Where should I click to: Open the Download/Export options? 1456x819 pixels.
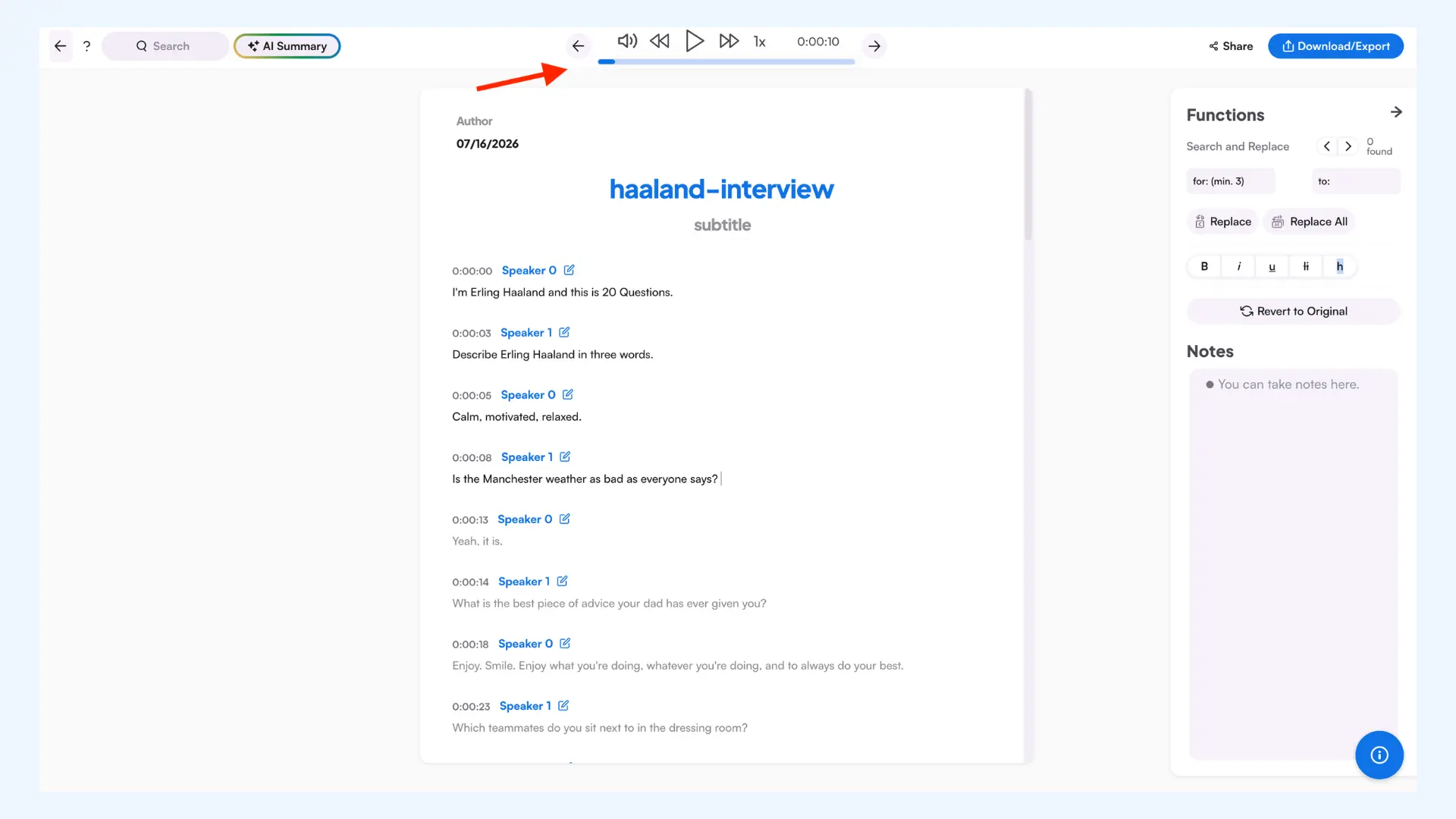click(1335, 46)
